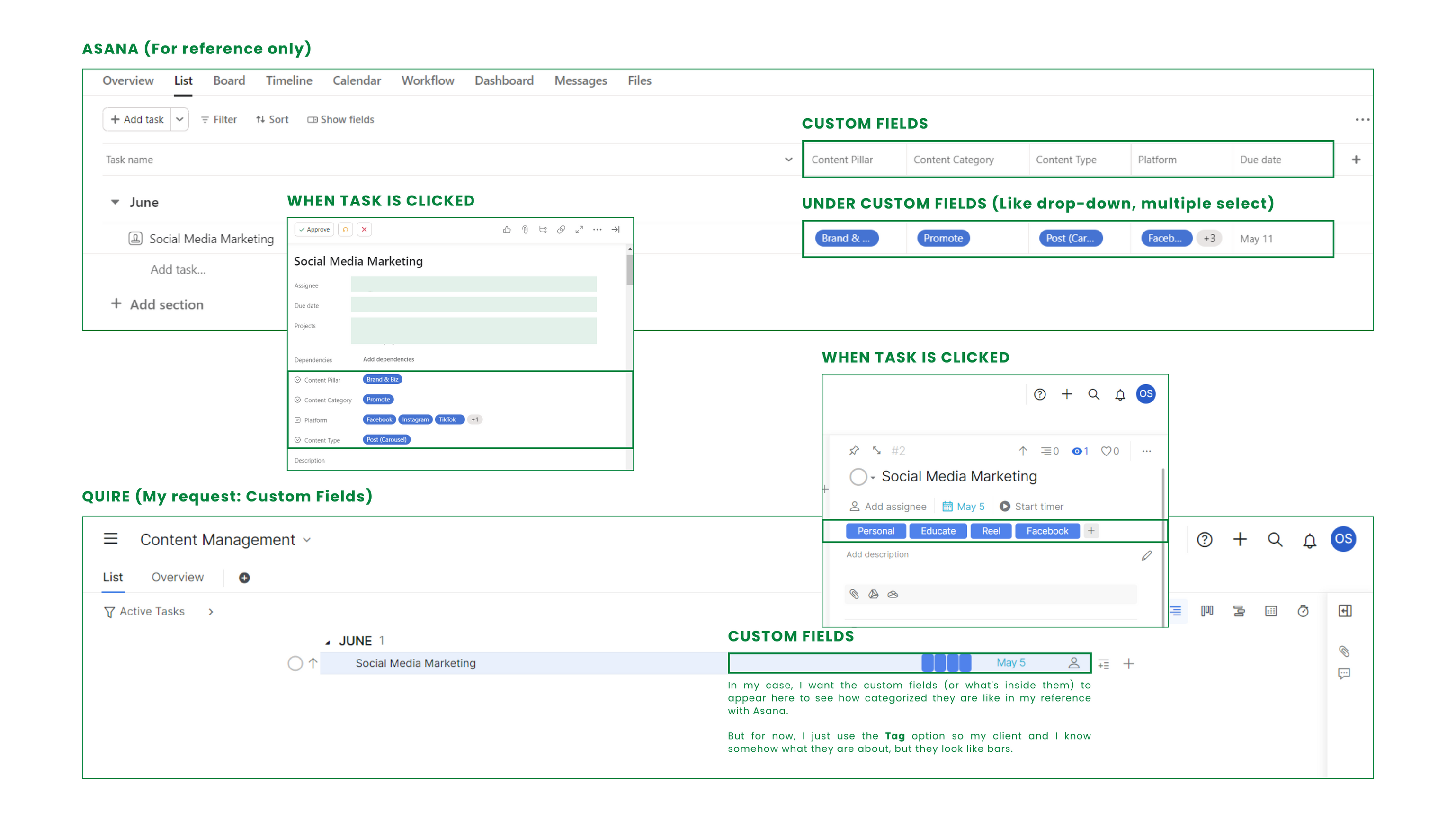Click the Add description field in Quire panel
Screen dimensions: 1456x820
click(877, 554)
